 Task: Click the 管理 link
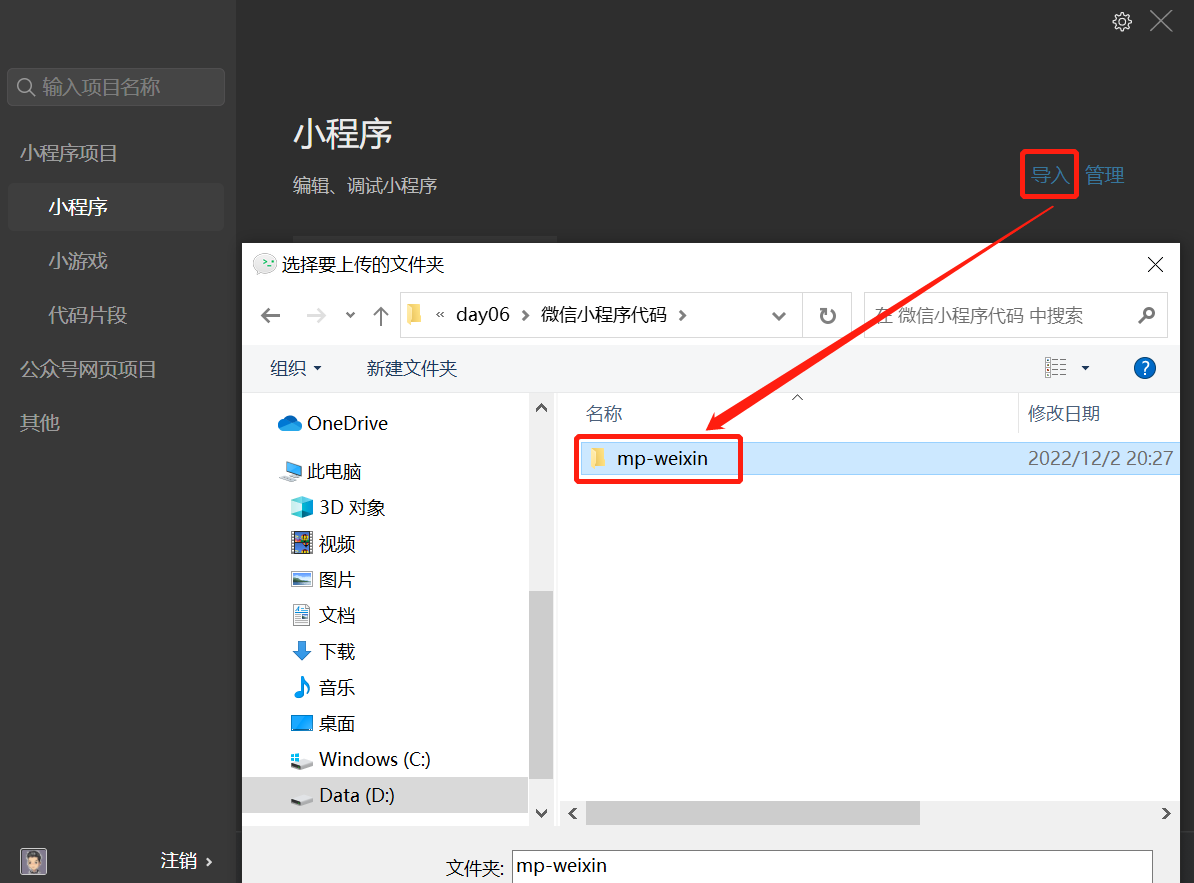point(1105,175)
